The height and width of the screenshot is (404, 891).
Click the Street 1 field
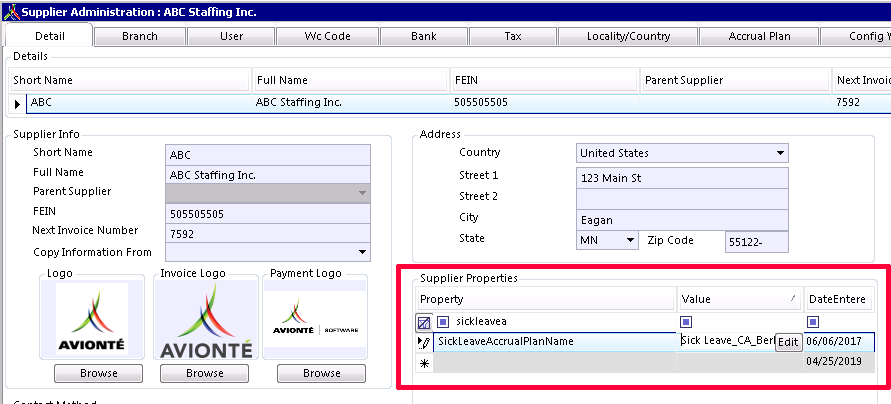(x=682, y=178)
